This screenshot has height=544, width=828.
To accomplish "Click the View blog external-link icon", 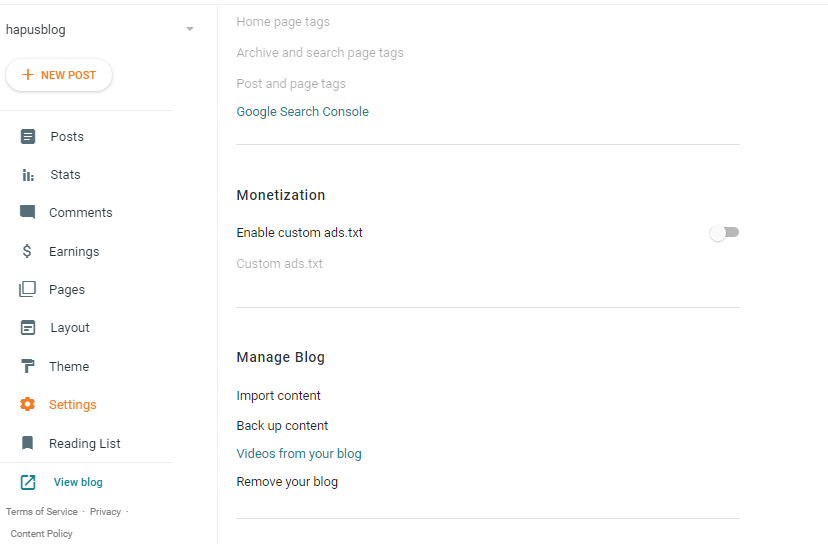I will pyautogui.click(x=28, y=482).
